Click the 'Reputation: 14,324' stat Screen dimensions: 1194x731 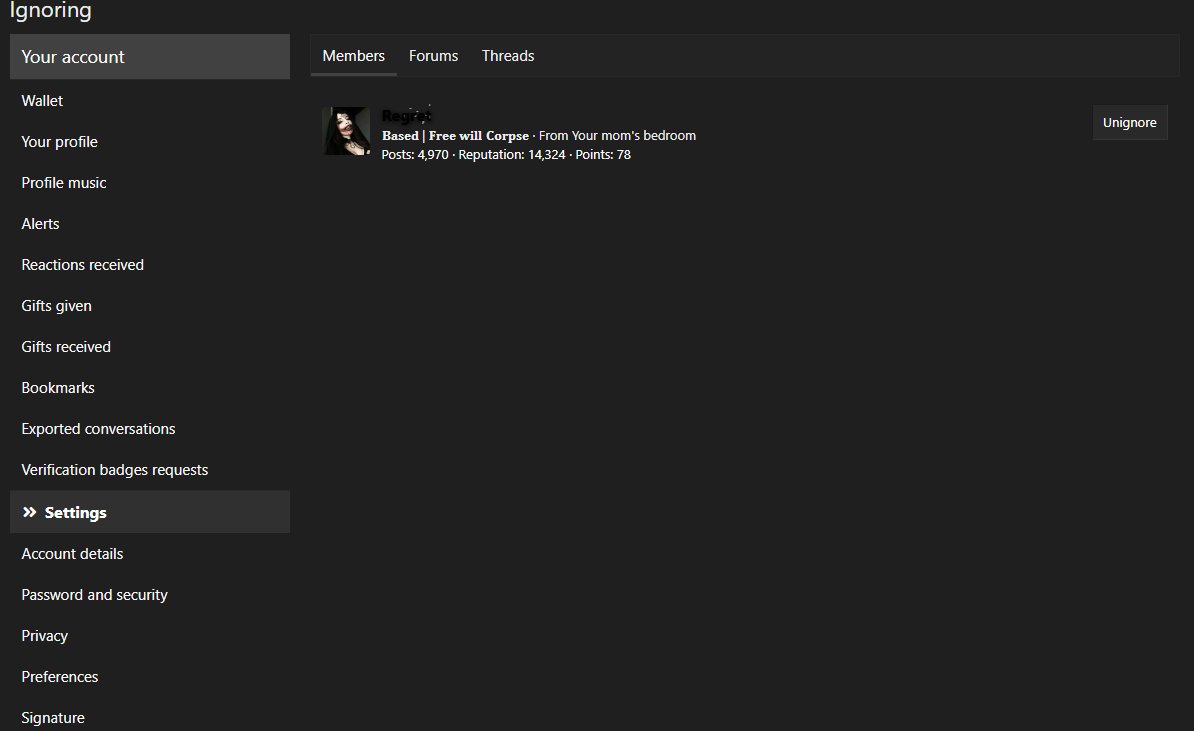click(x=512, y=155)
